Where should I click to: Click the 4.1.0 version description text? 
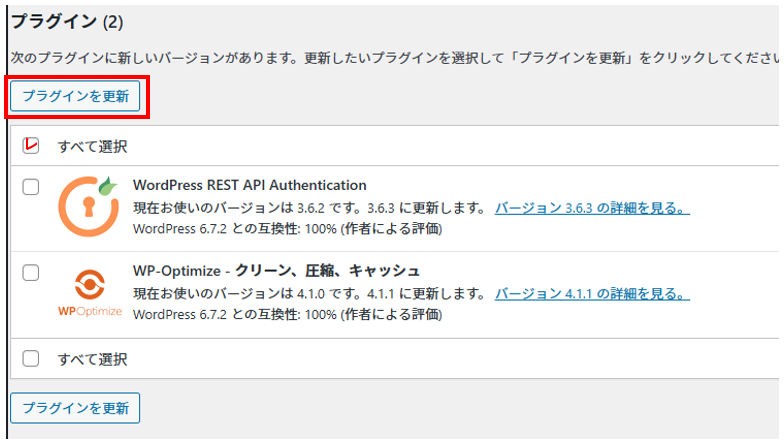309,294
